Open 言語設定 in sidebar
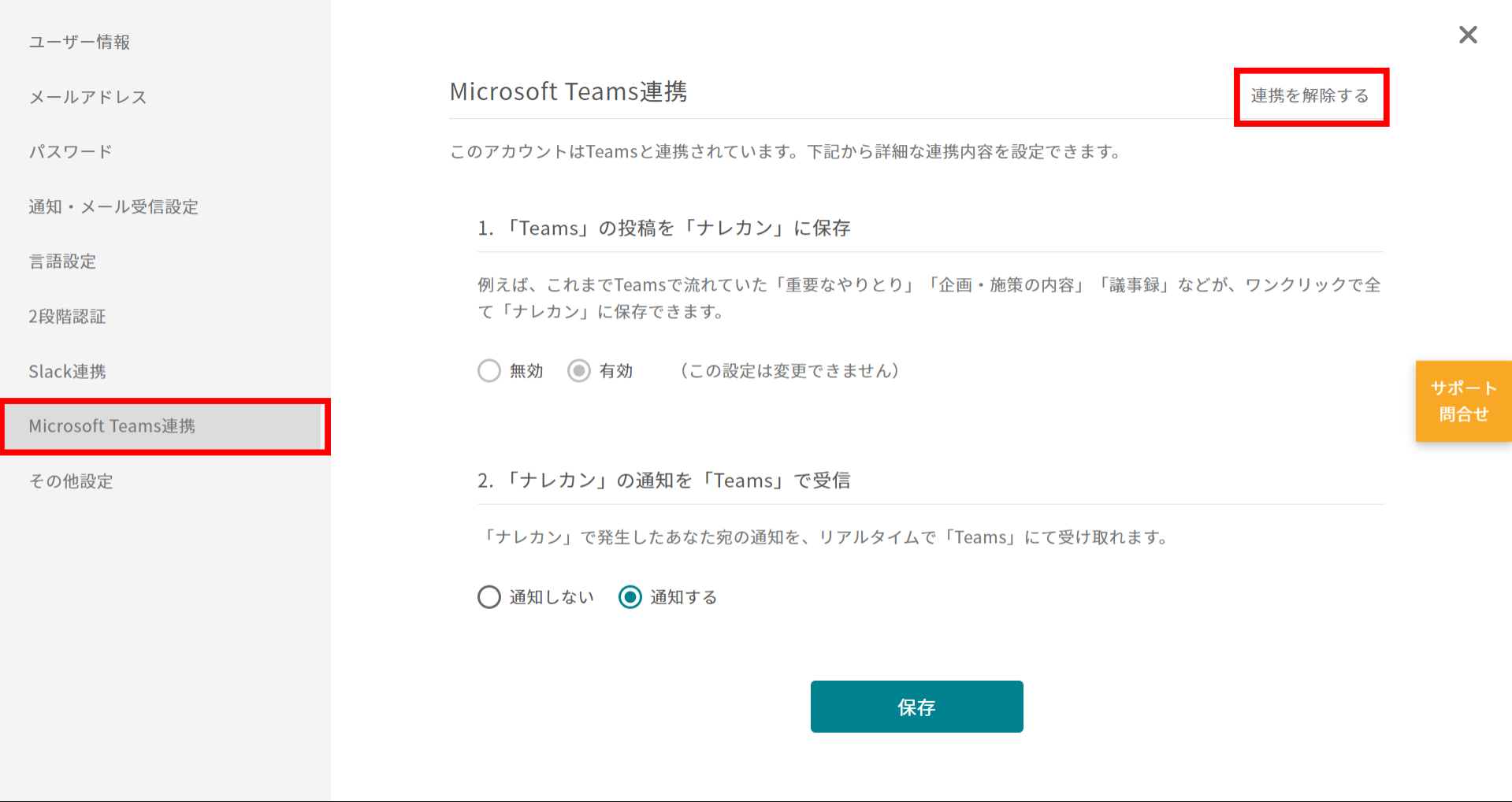1512x802 pixels. [62, 262]
